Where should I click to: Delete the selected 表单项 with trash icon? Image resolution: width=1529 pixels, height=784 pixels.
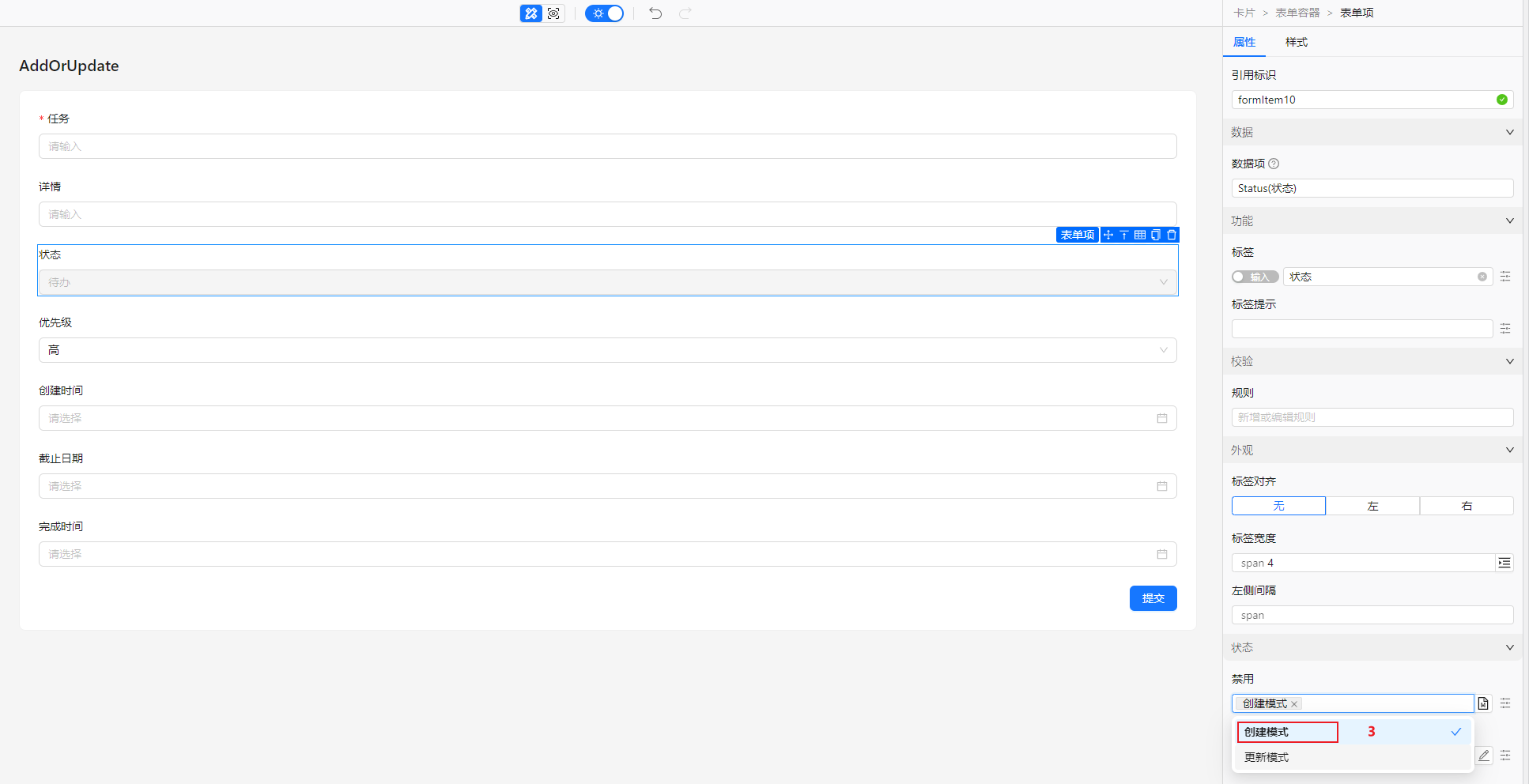1172,235
